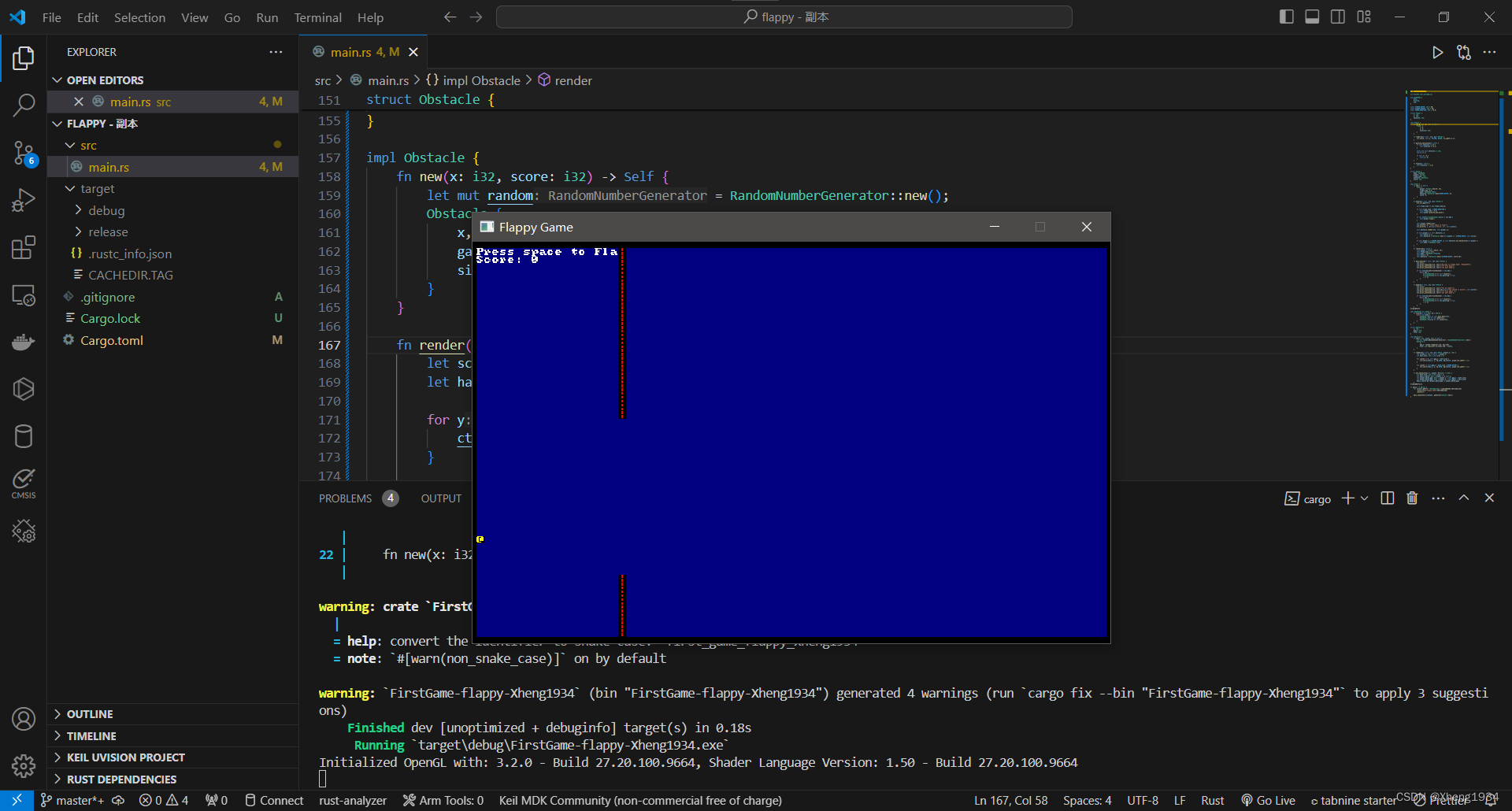The image size is (1512, 811).
Task: Toggle the primary side bar
Action: [x=1287, y=17]
